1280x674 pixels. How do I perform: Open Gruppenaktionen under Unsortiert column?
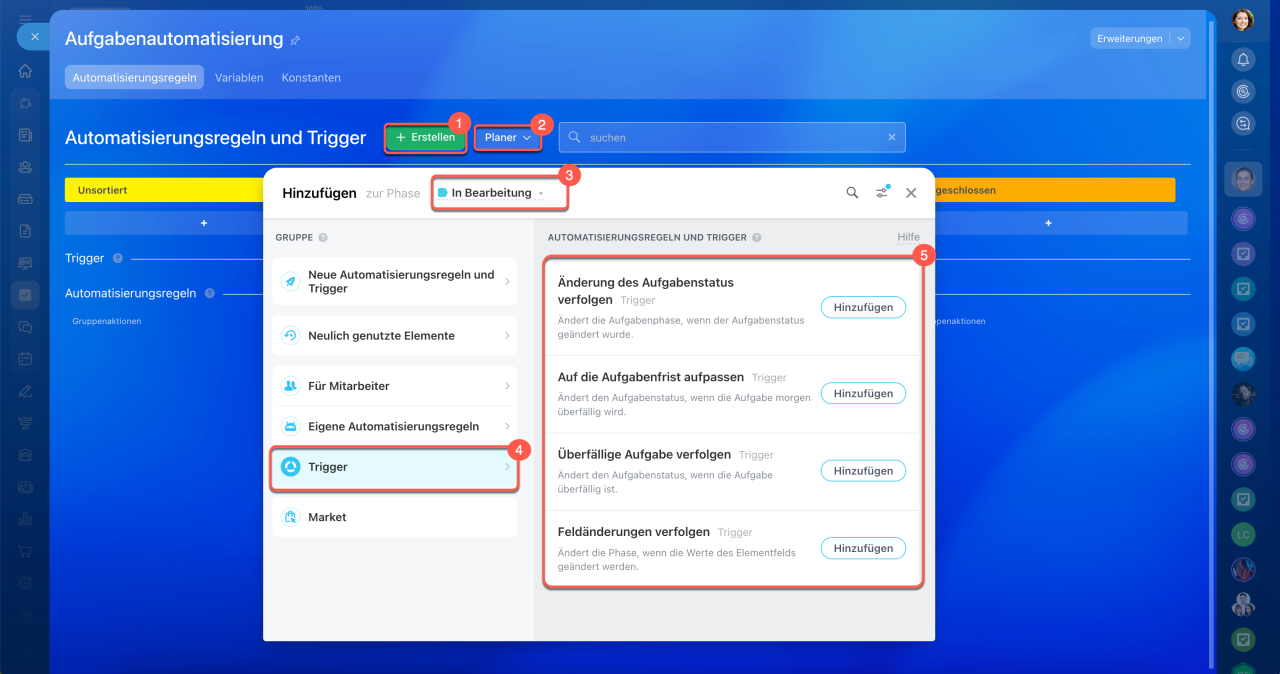coord(107,321)
